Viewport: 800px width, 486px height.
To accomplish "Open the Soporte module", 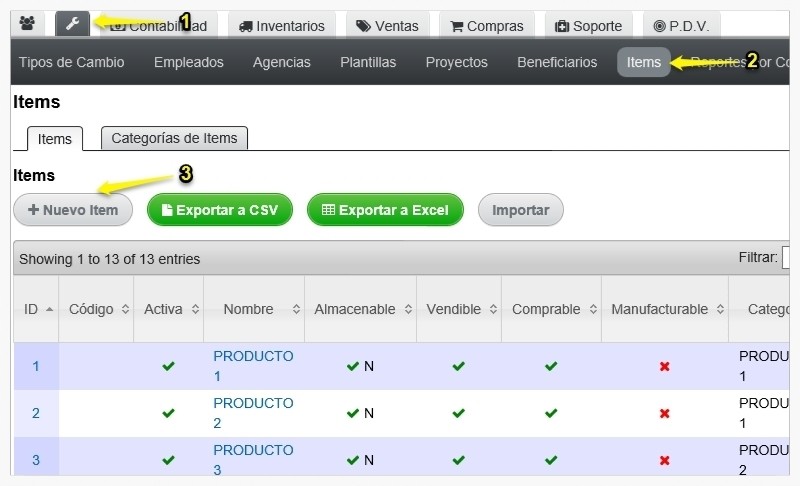I will pyautogui.click(x=588, y=25).
